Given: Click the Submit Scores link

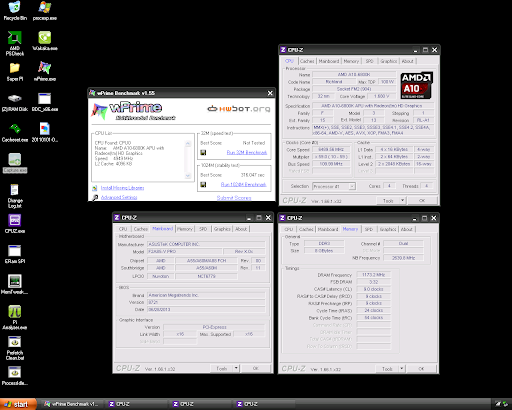Looking at the screenshot, I should pyautogui.click(x=234, y=198).
